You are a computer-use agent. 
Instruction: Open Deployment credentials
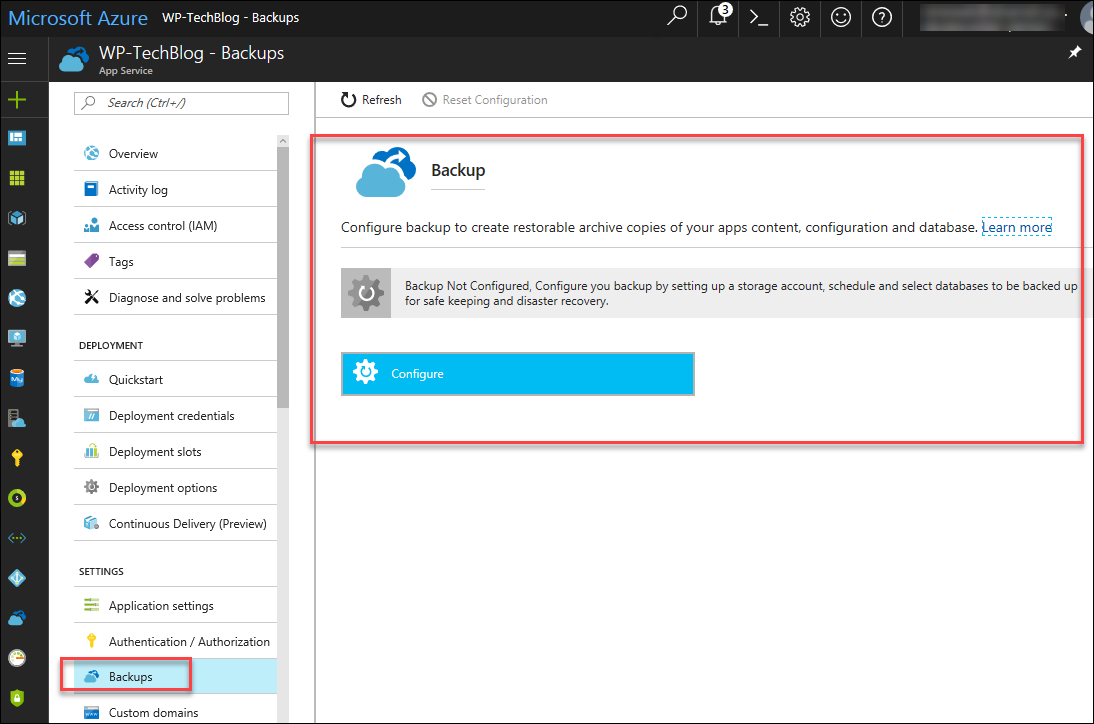[175, 416]
